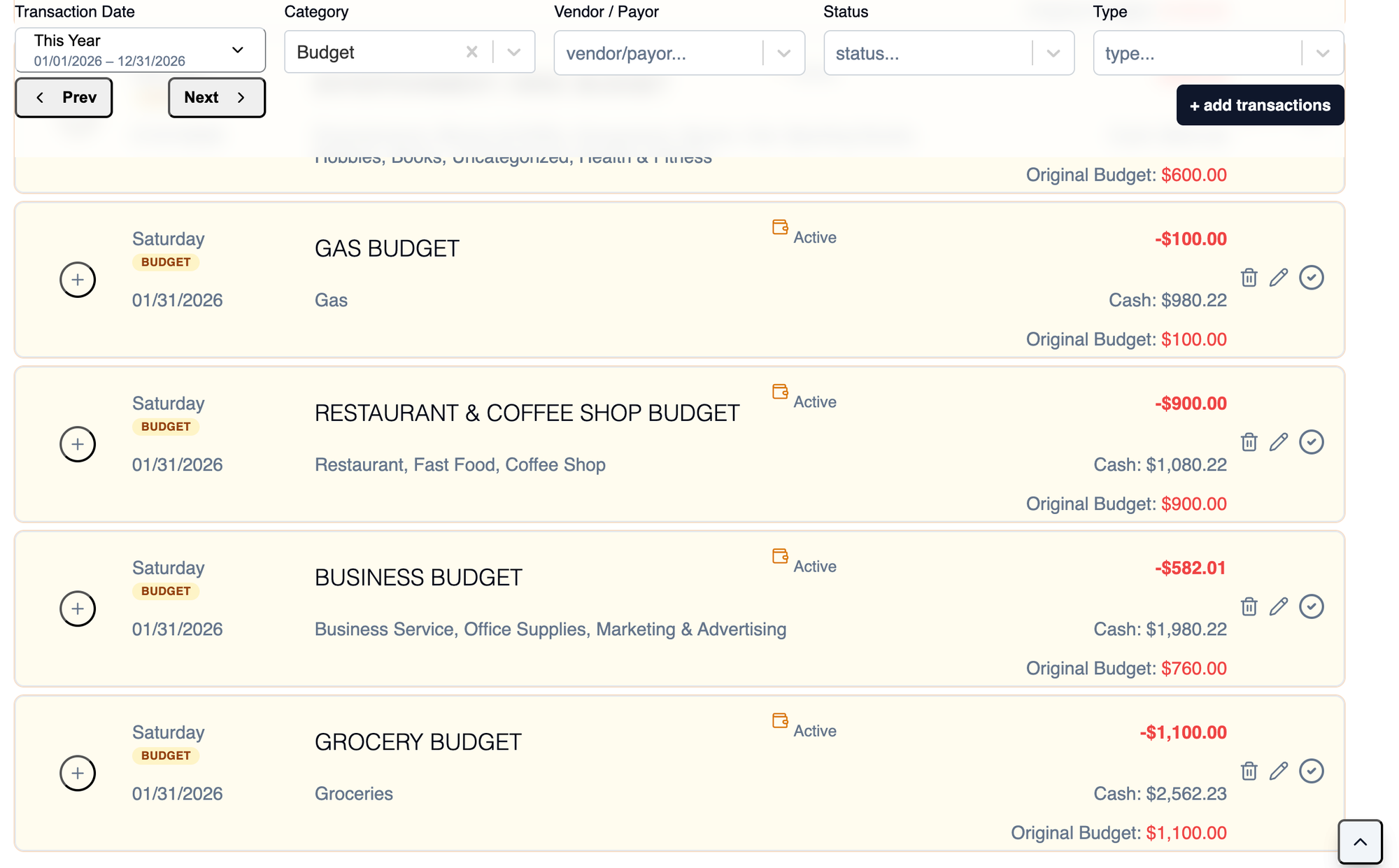Toggle the Restaurant budget checkmark circle

pyautogui.click(x=1311, y=442)
